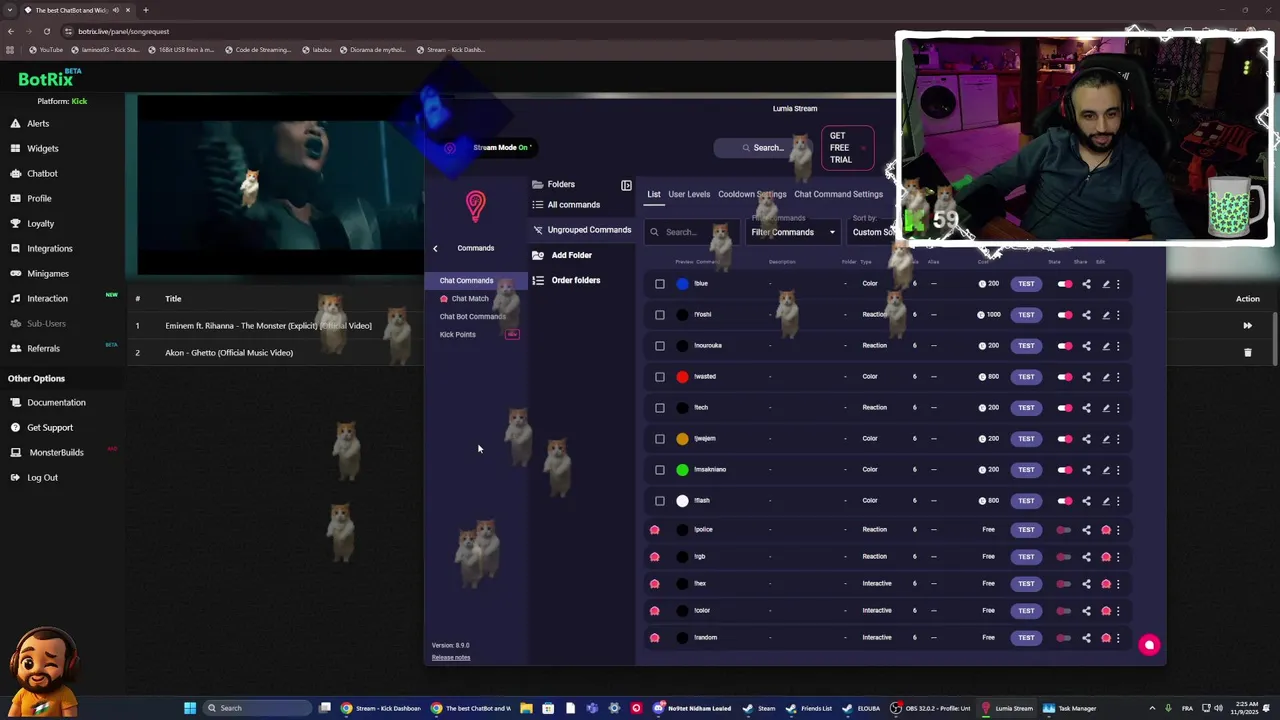1280x720 pixels.
Task: Edit the !tech command with pencil
Action: point(1106,408)
